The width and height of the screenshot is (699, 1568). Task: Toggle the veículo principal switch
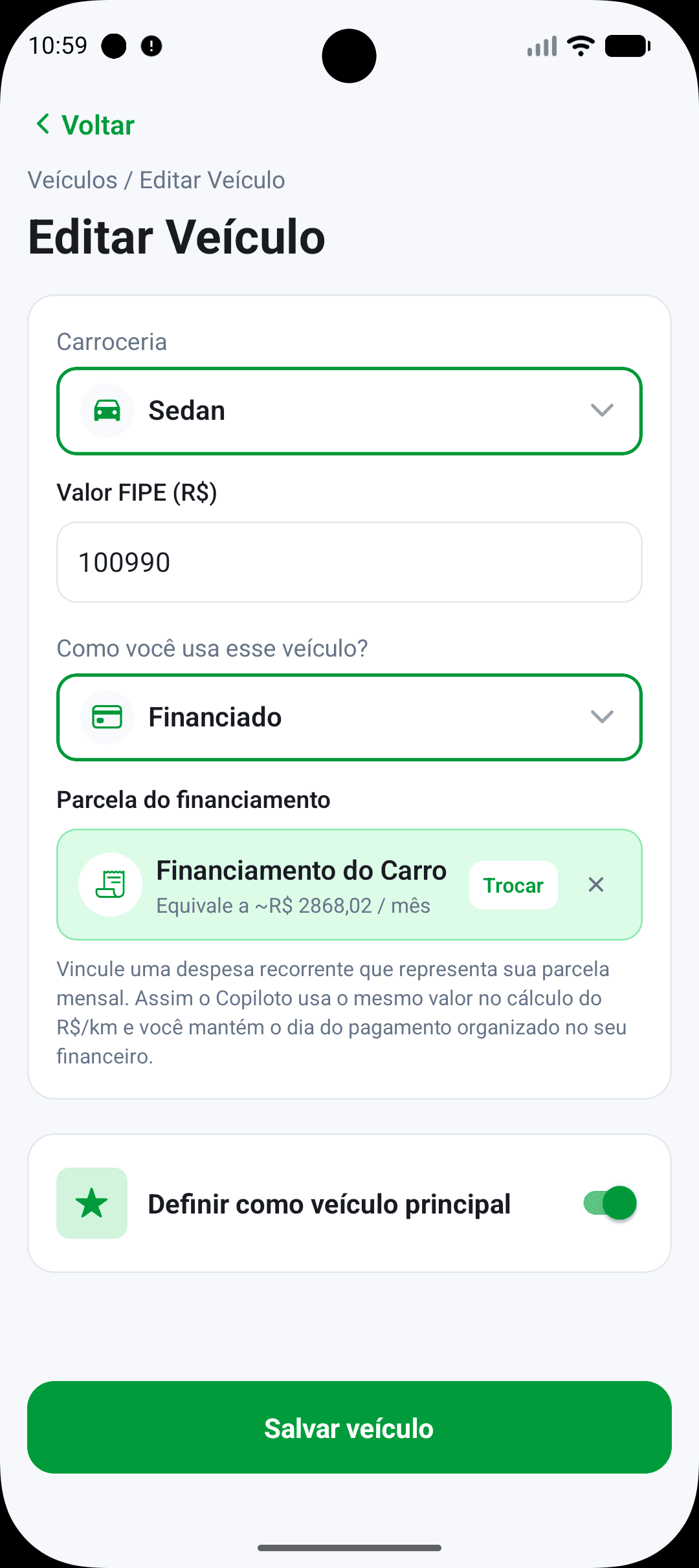tap(610, 1203)
